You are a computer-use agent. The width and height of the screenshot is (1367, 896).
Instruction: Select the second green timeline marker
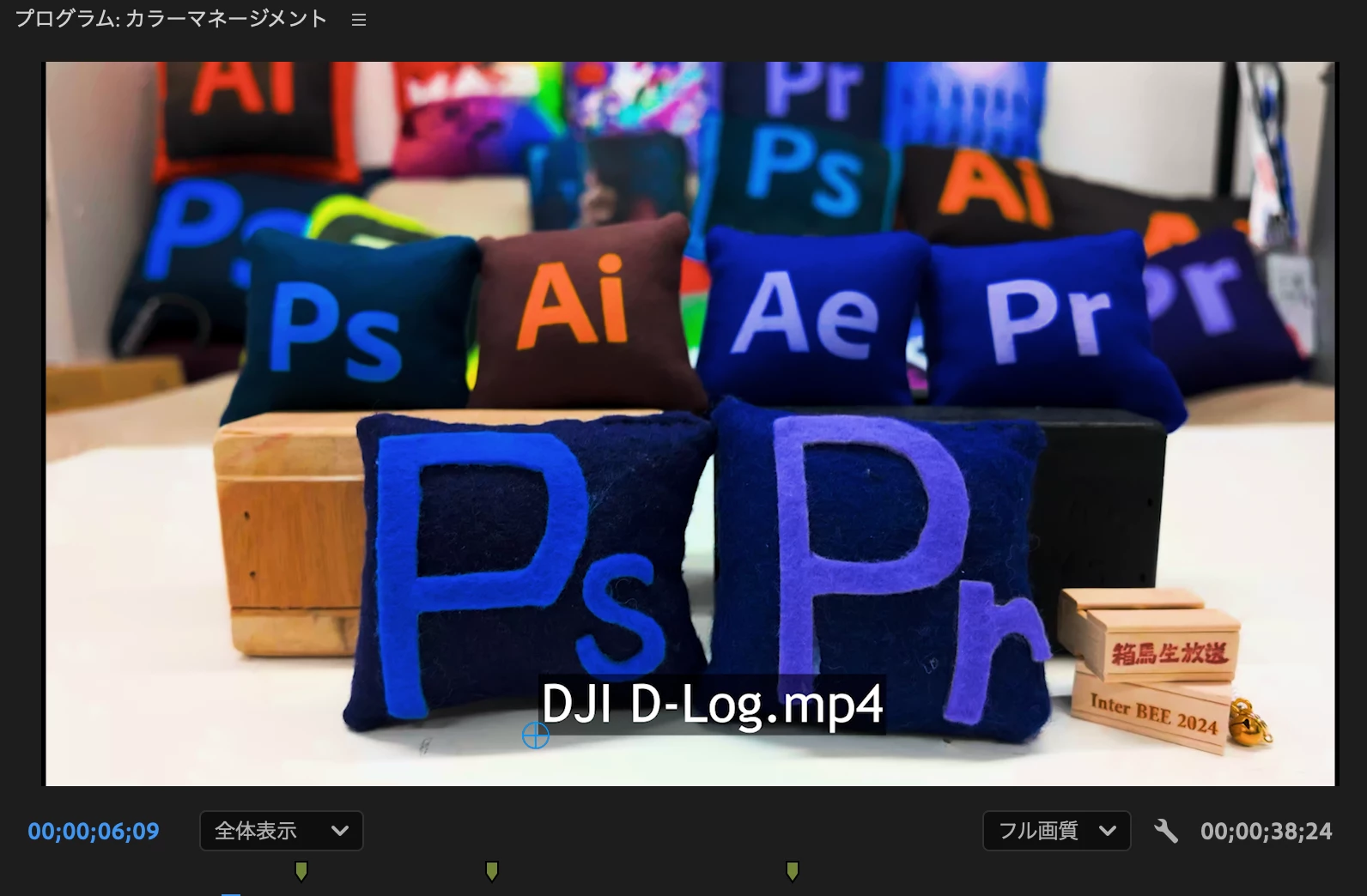pyautogui.click(x=492, y=871)
